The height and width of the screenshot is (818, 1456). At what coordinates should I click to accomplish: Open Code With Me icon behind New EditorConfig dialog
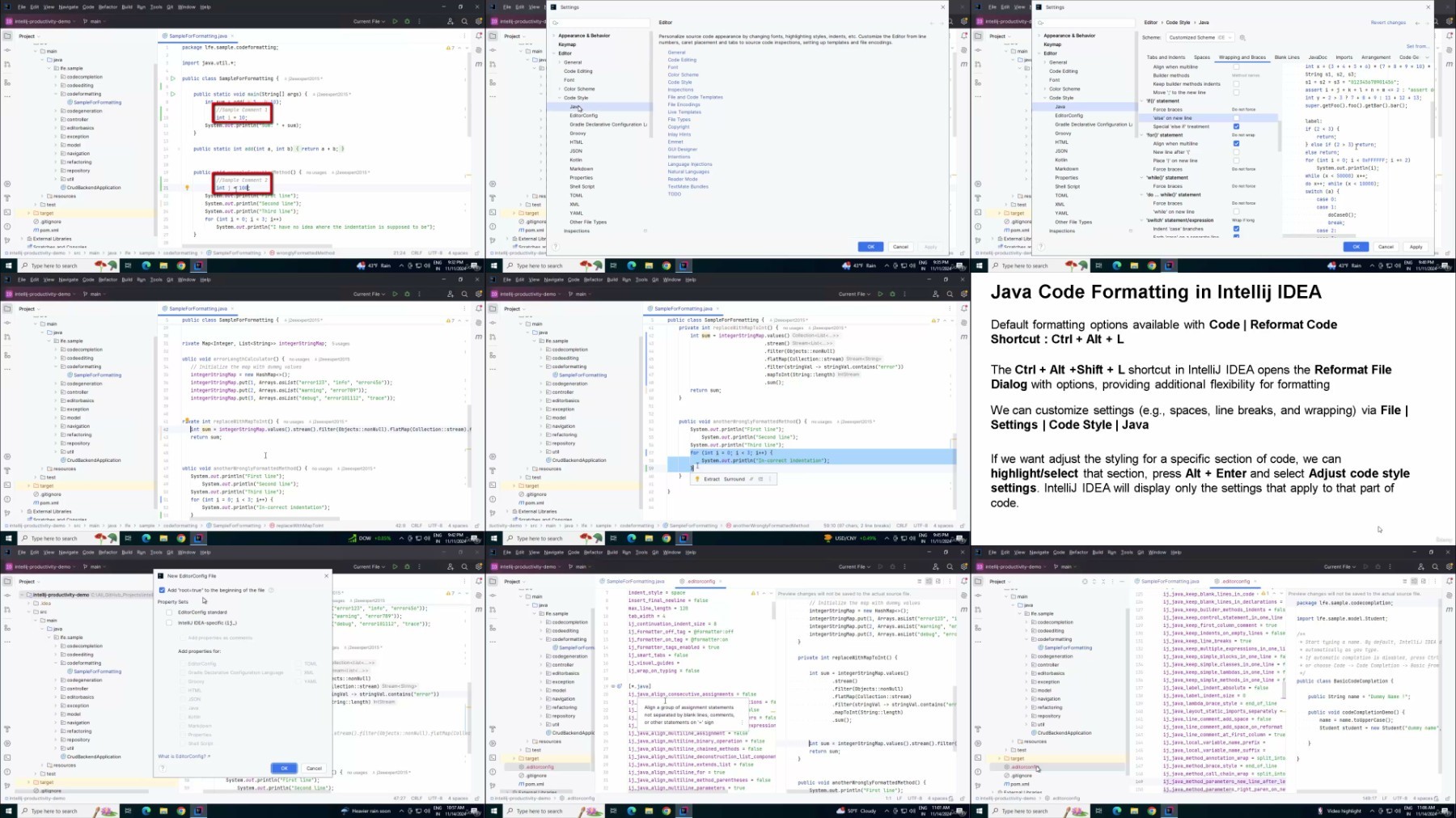[x=451, y=566]
